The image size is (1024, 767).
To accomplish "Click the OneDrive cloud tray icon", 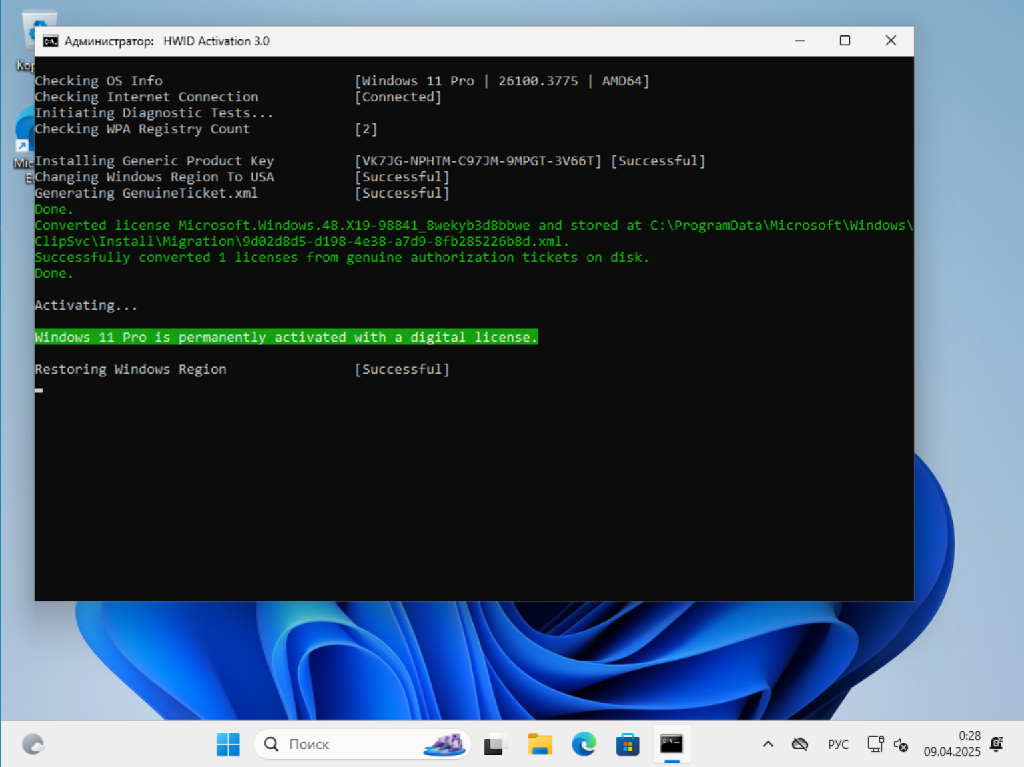I will coord(800,744).
